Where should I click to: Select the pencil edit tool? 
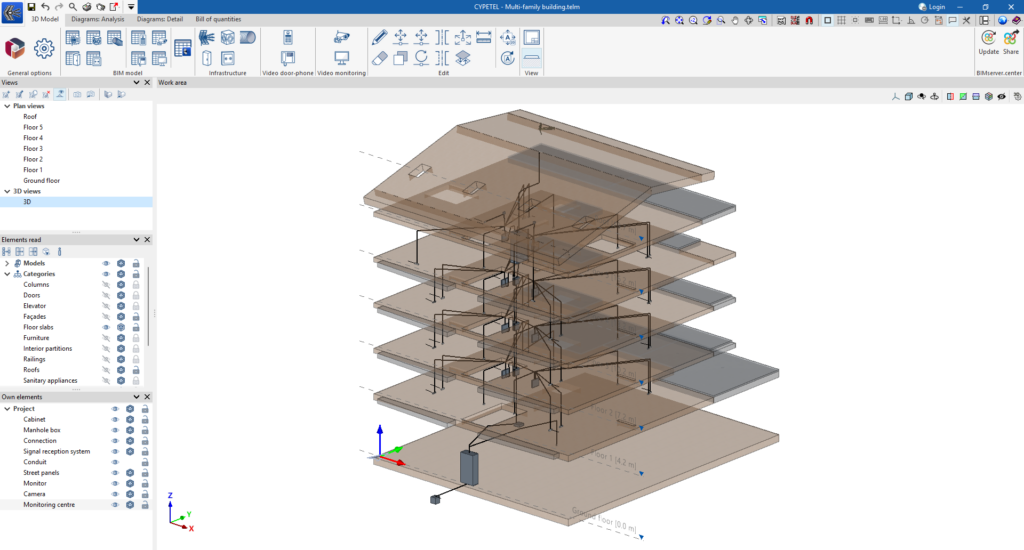[x=379, y=38]
